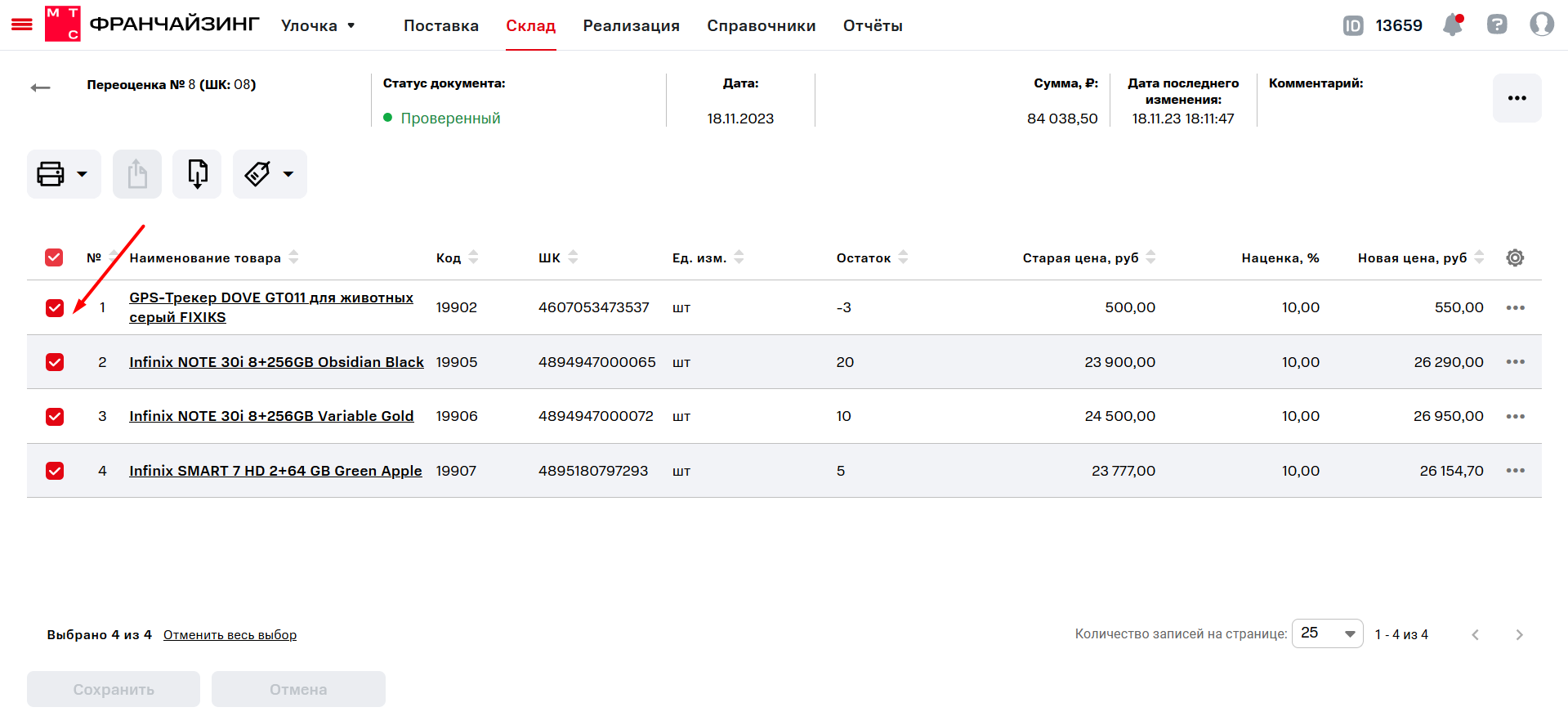The image size is (1568, 725).
Task: Click the № column header
Action: pos(94,257)
